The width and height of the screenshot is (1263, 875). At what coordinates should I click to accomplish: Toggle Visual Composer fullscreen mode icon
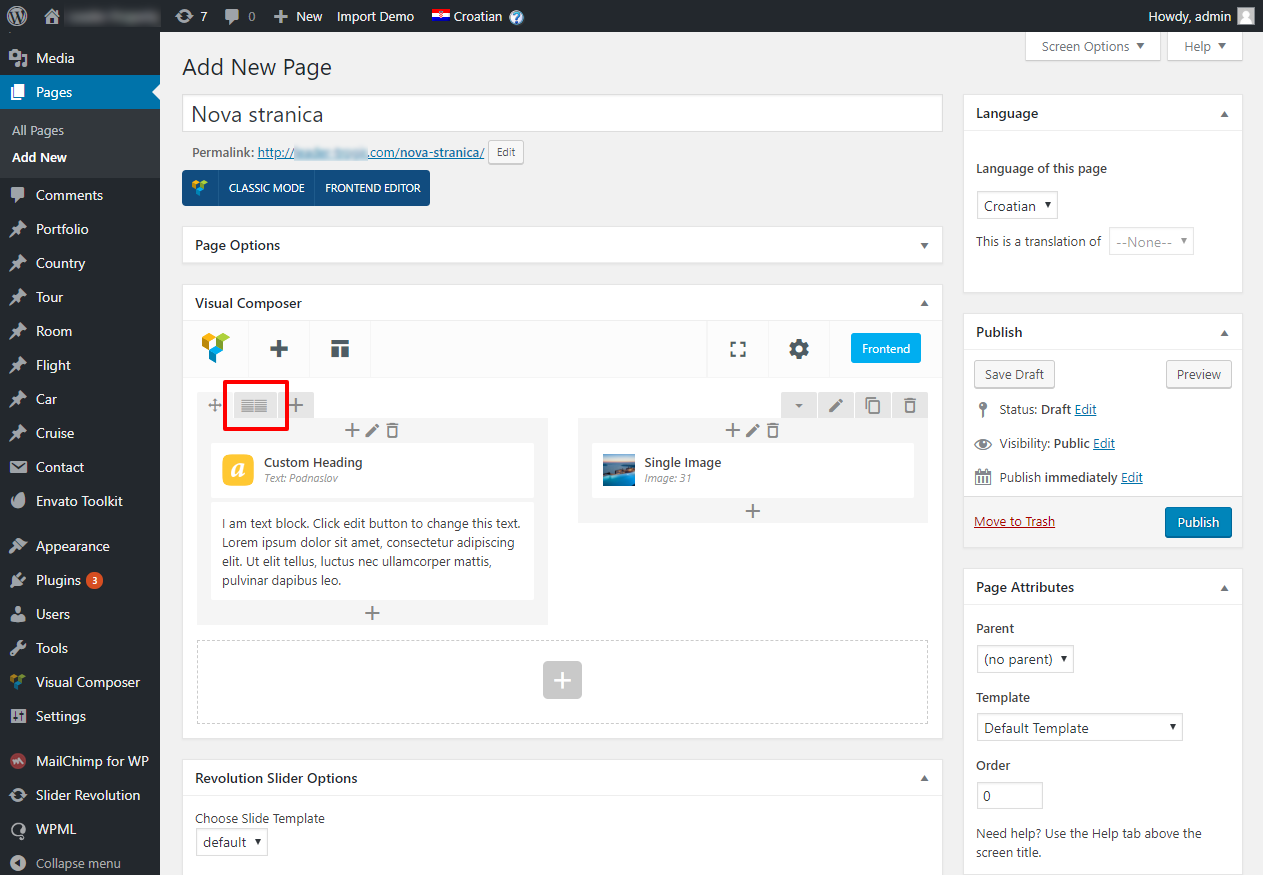[x=738, y=349]
